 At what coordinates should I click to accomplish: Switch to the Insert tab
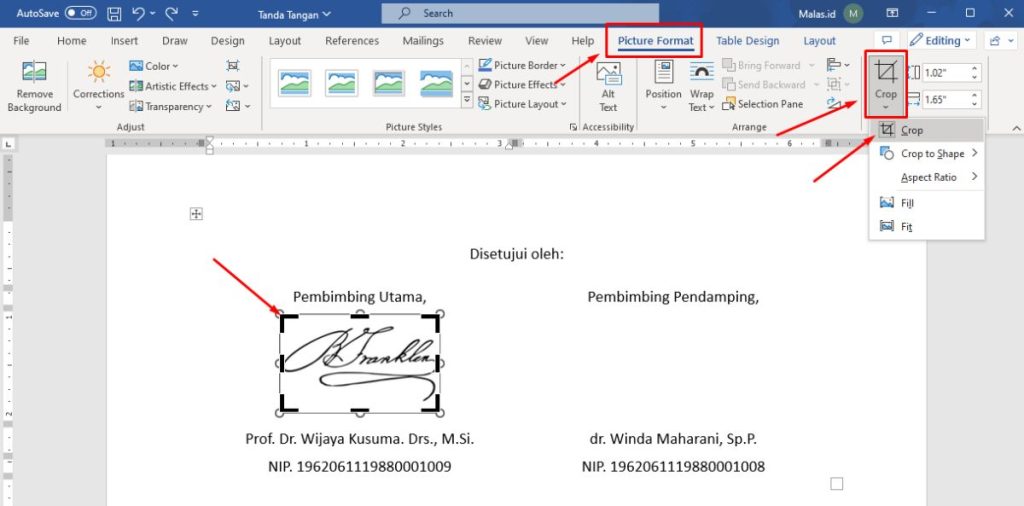[x=124, y=40]
